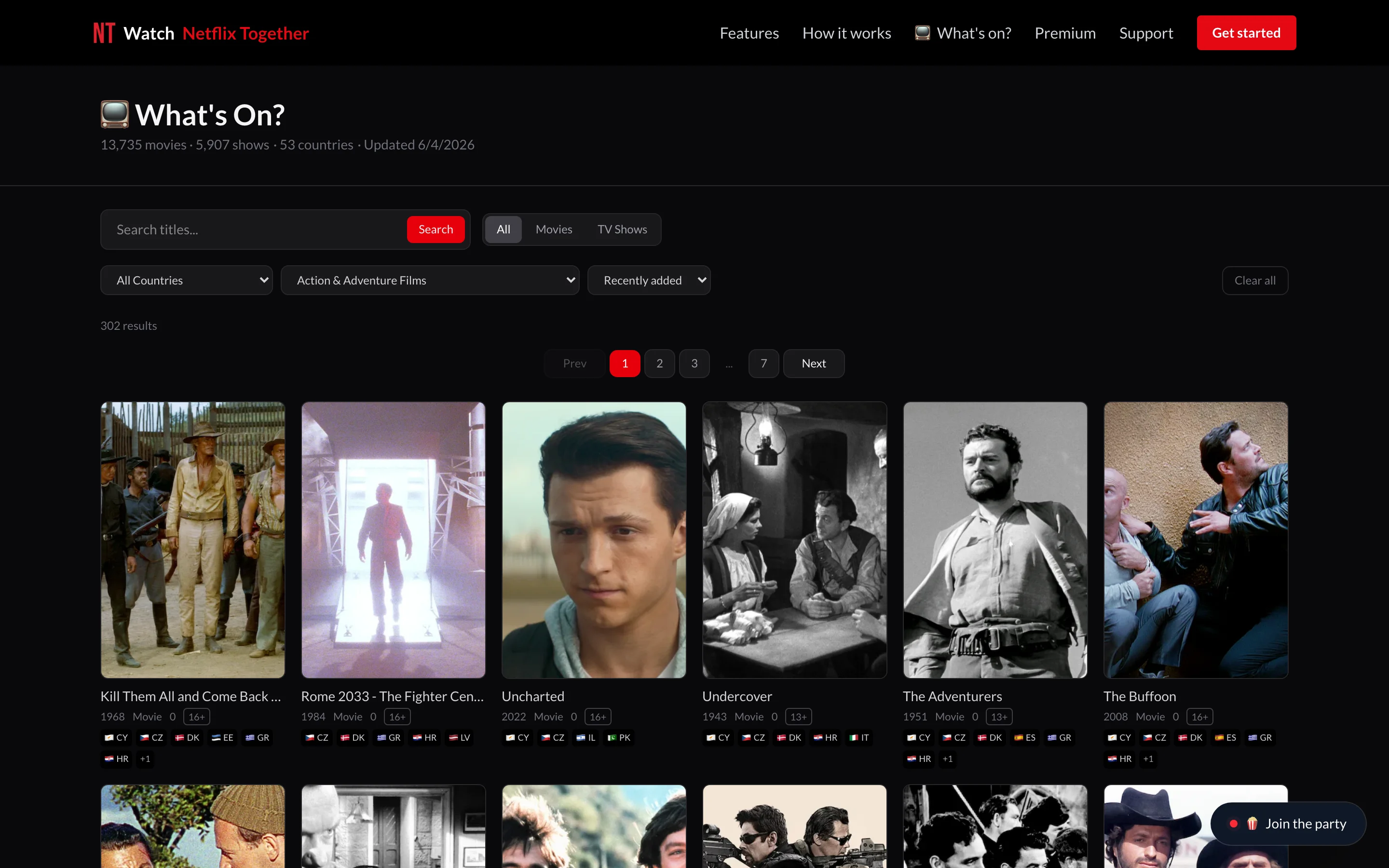The width and height of the screenshot is (1389, 868).
Task: Click the Join the party button
Action: pos(1288,824)
